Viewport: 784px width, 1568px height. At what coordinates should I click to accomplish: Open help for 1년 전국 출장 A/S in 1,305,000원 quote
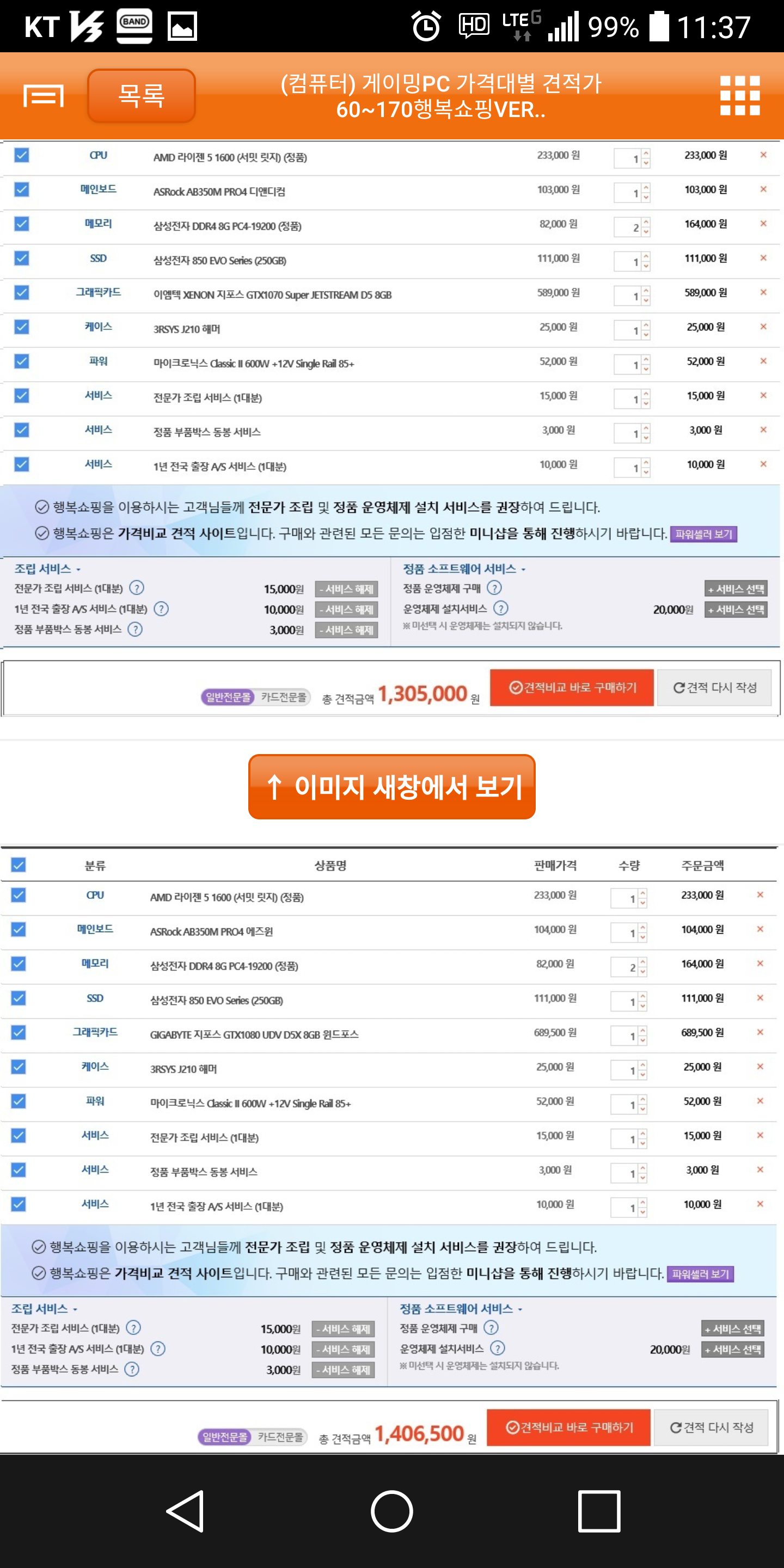[x=161, y=609]
